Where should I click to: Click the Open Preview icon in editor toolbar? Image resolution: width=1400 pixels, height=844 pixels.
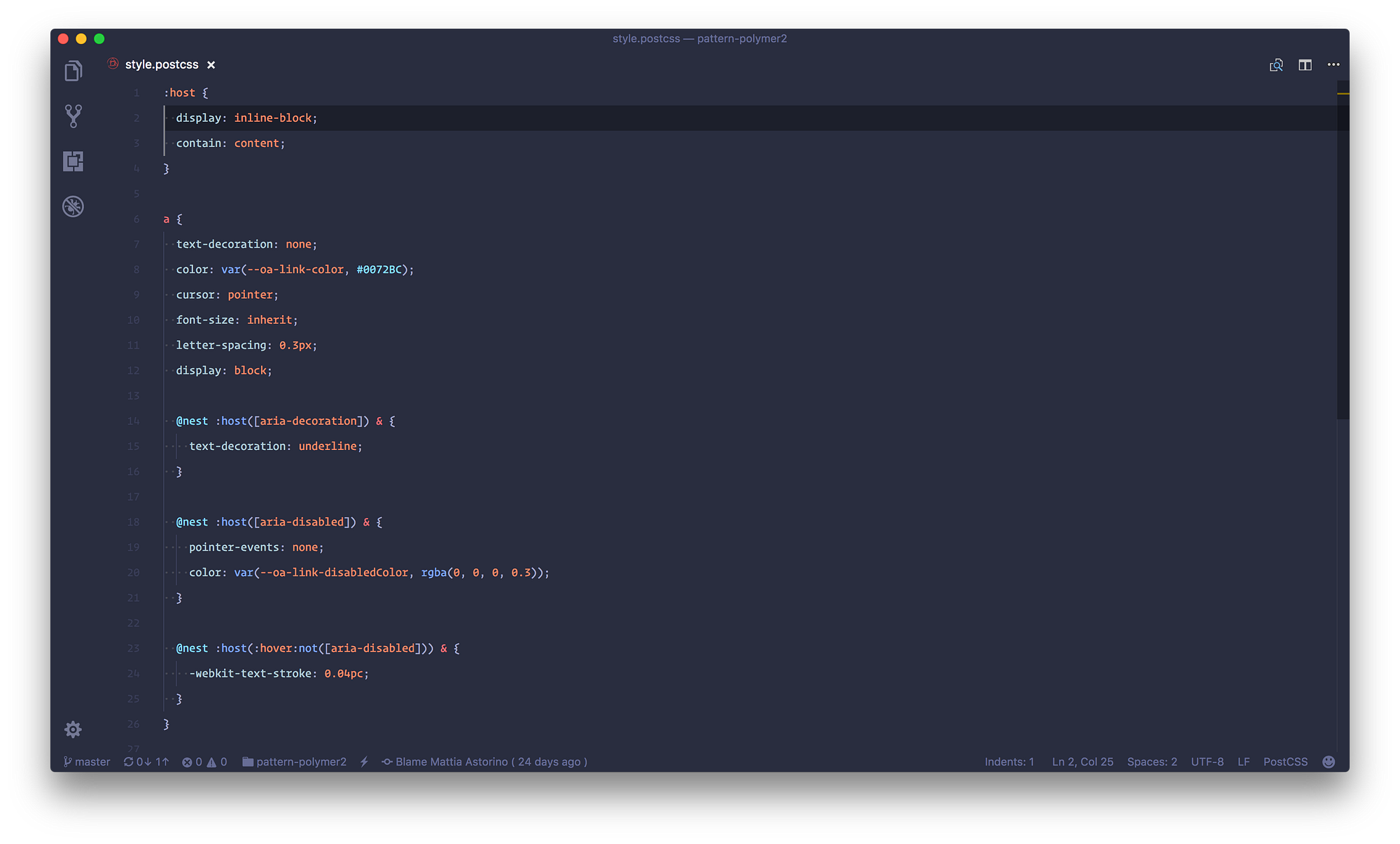point(1276,65)
